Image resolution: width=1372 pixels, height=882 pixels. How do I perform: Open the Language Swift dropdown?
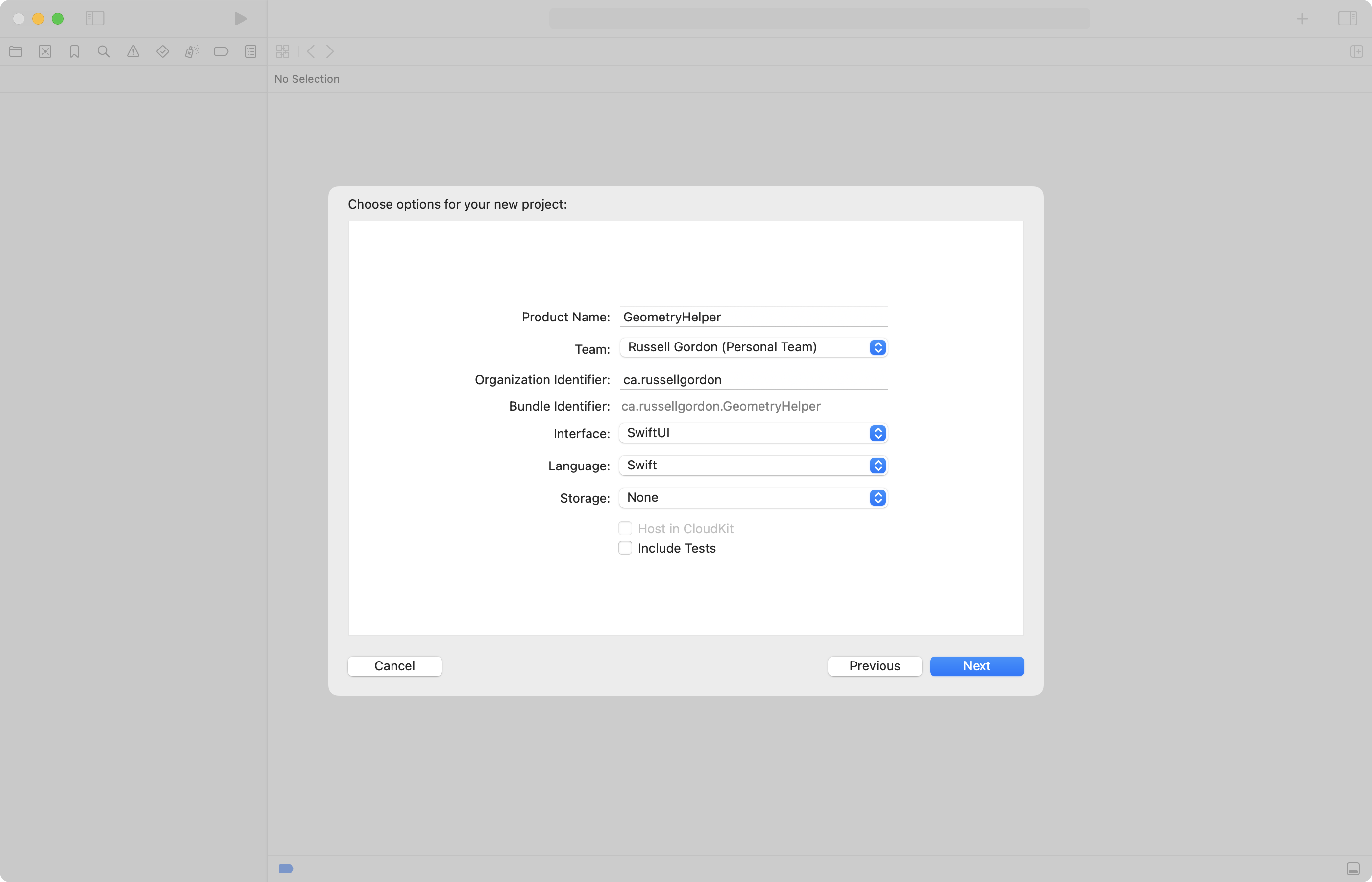753,465
